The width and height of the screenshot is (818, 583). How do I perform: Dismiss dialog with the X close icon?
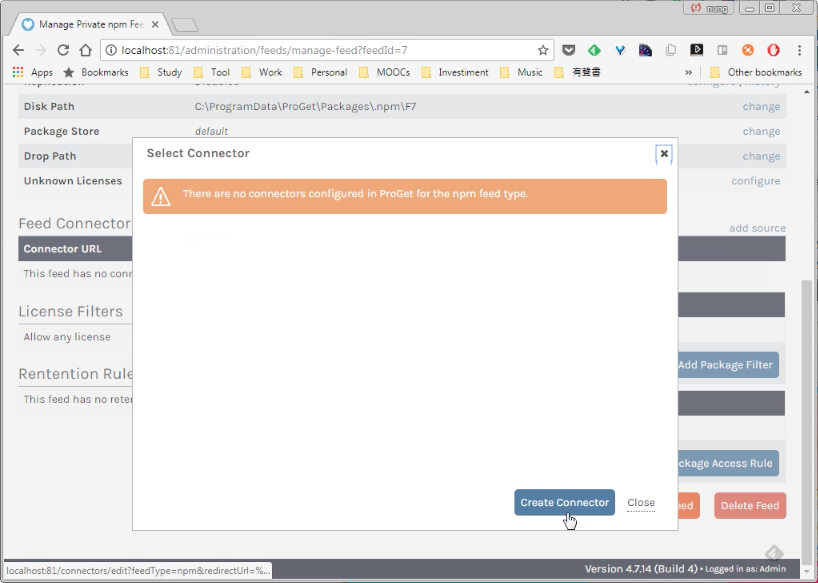coord(664,153)
